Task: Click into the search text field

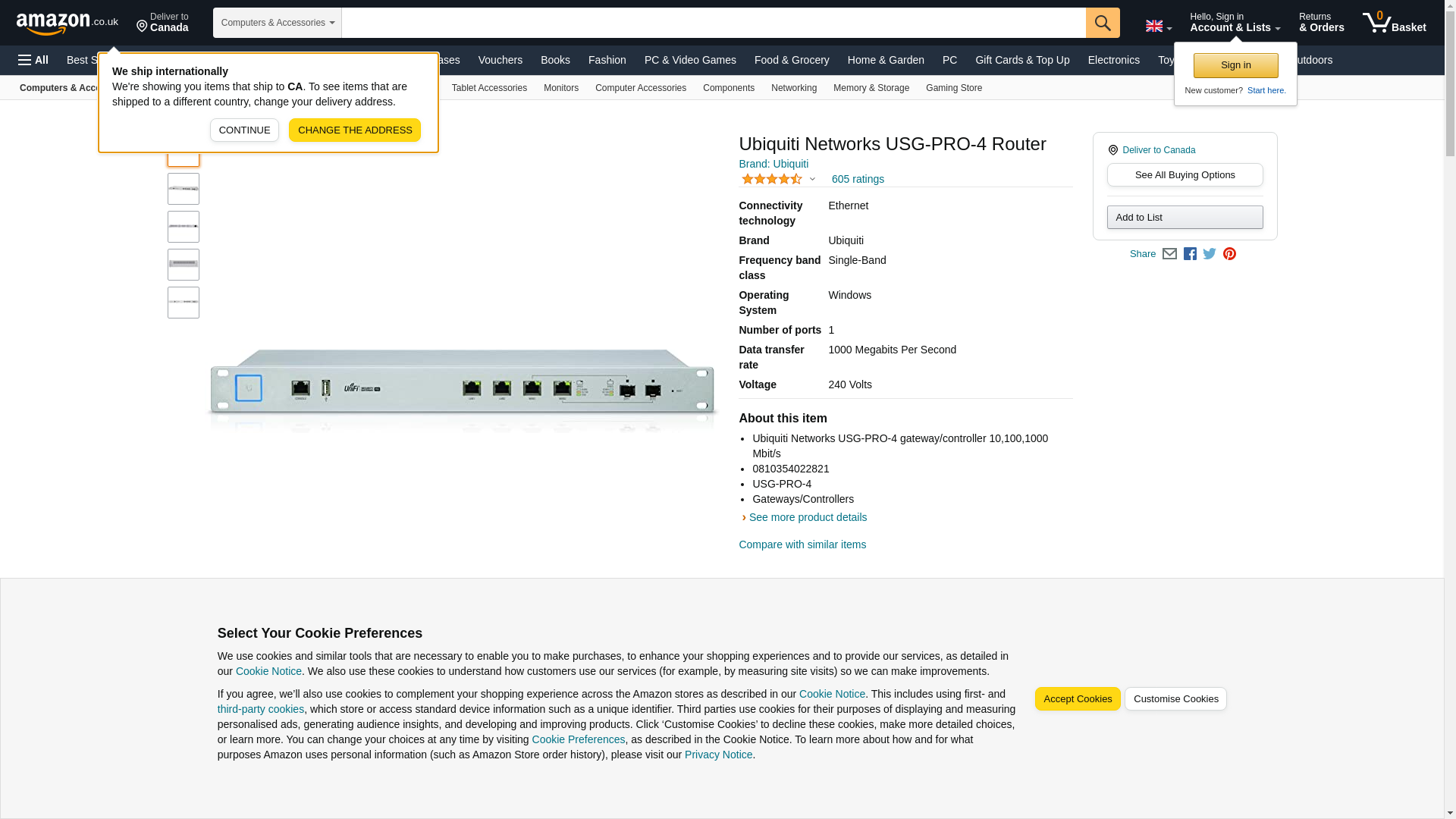Action: pyautogui.click(x=713, y=23)
